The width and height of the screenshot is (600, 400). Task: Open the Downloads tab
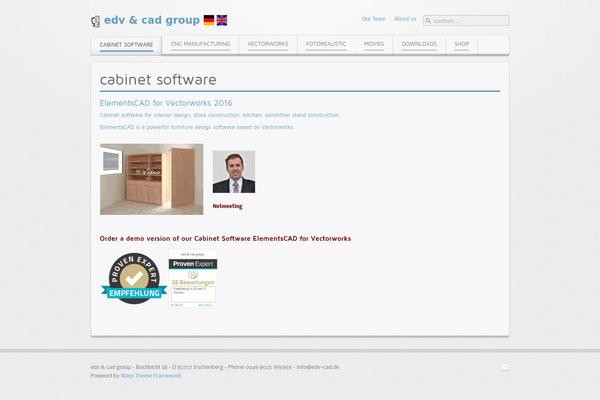click(x=419, y=44)
